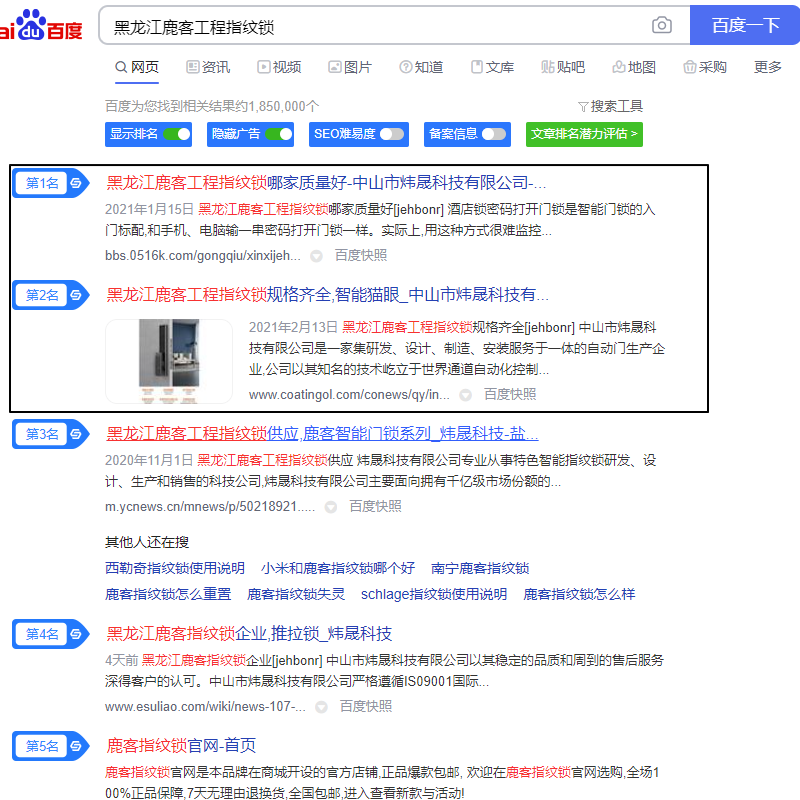Click the 其他人还在搜 heading

pos(147,542)
